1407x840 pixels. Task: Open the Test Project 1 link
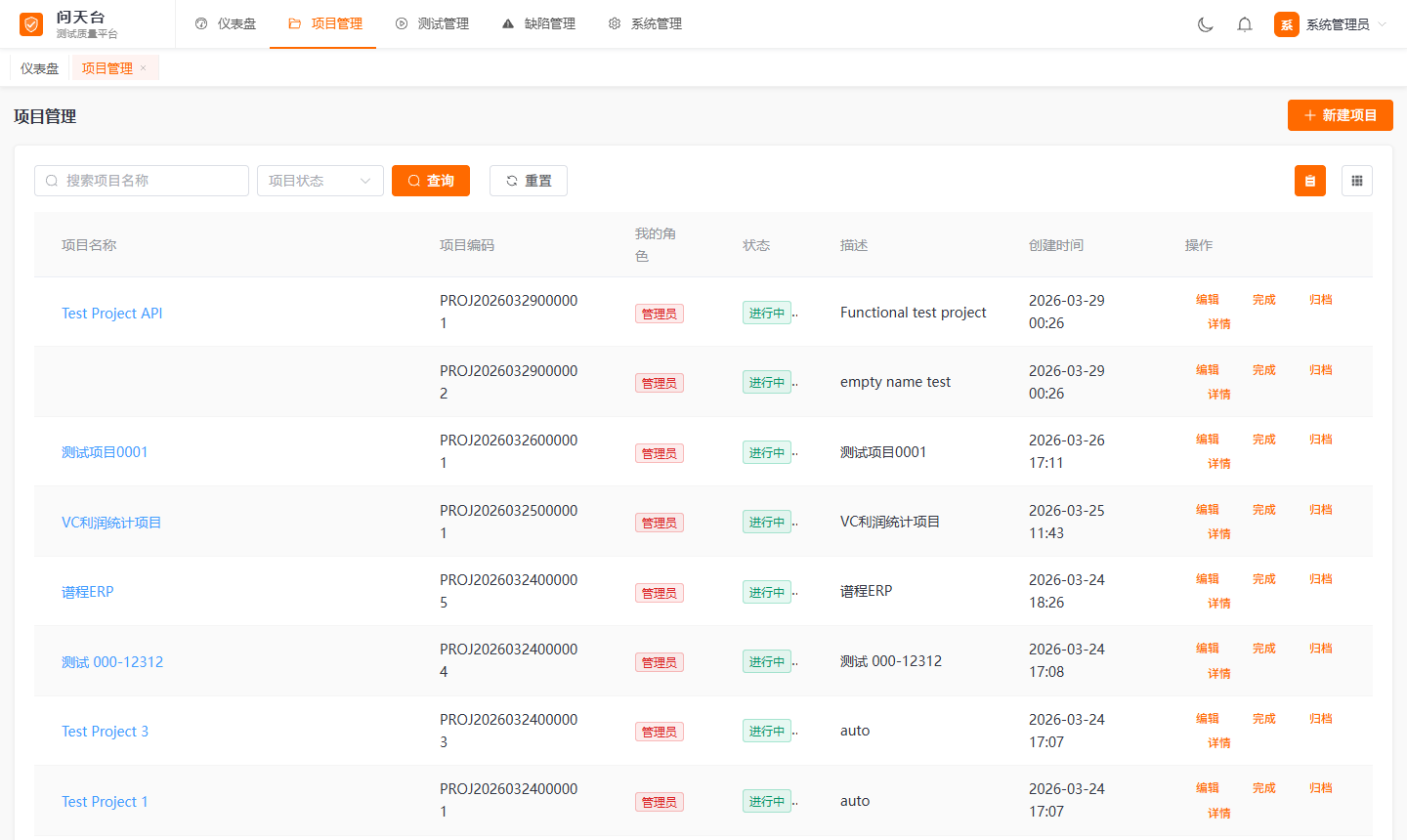(x=105, y=802)
